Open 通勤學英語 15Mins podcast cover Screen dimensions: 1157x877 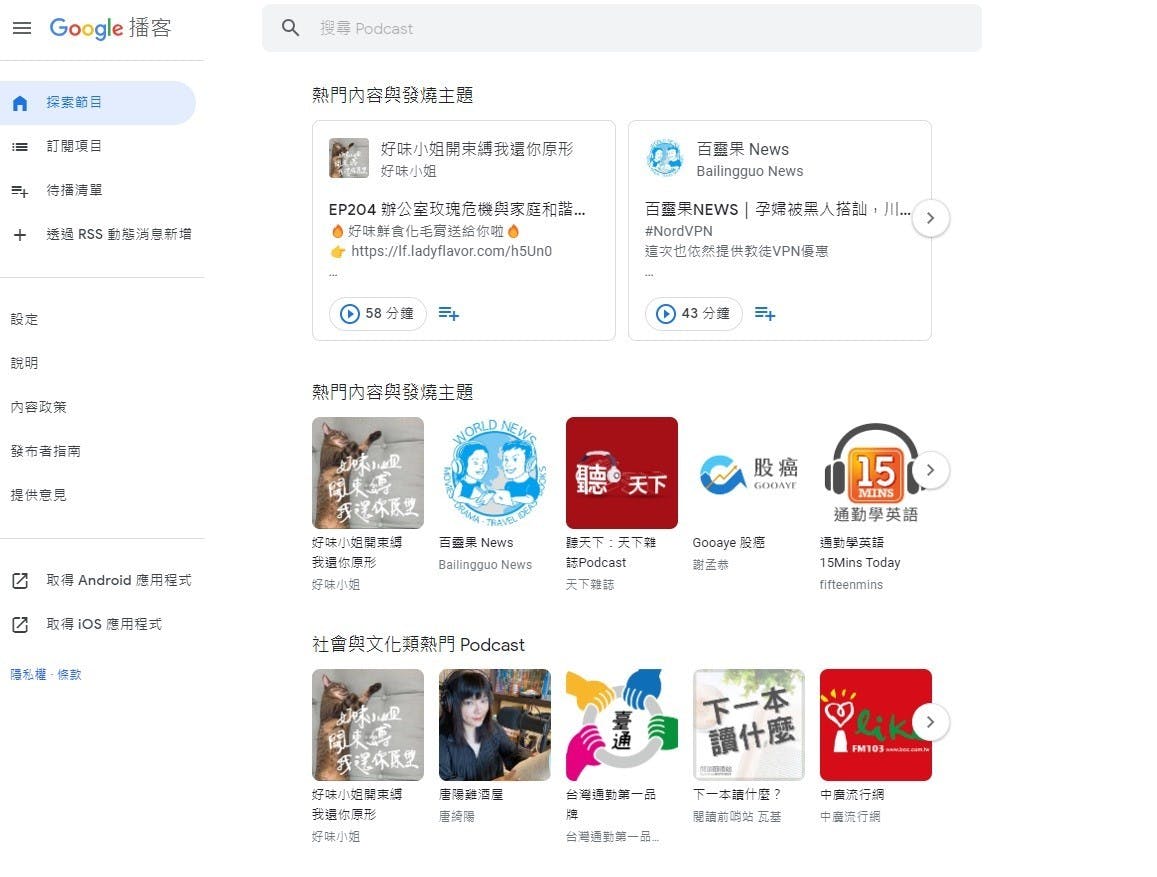[x=876, y=473]
